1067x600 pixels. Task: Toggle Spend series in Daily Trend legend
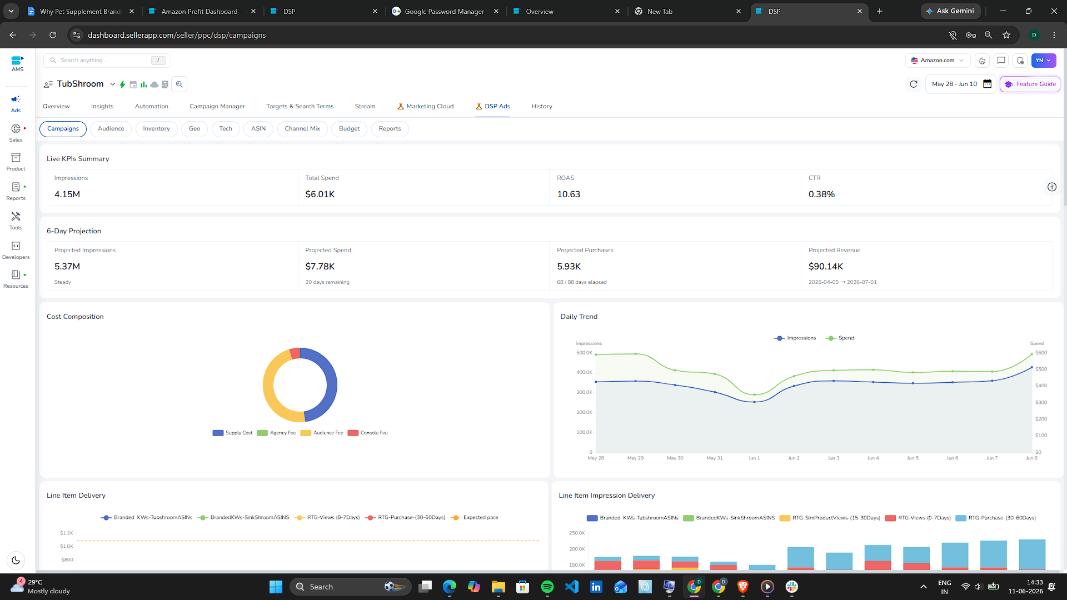tap(840, 338)
